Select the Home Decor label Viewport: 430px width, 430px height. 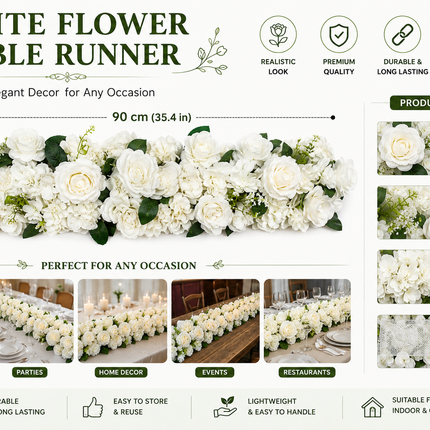pos(121,372)
